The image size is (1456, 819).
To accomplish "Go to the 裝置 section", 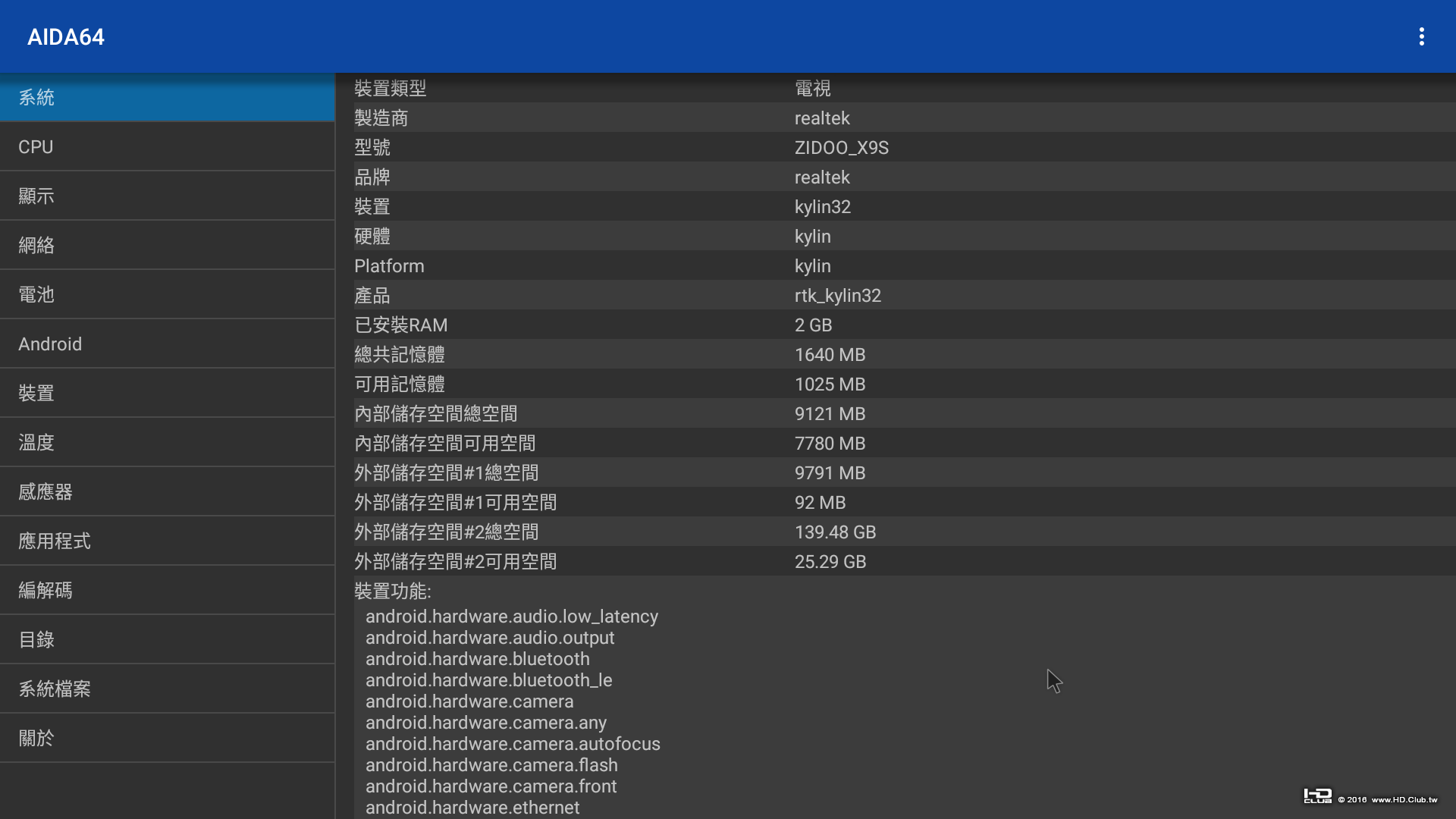I will (167, 394).
